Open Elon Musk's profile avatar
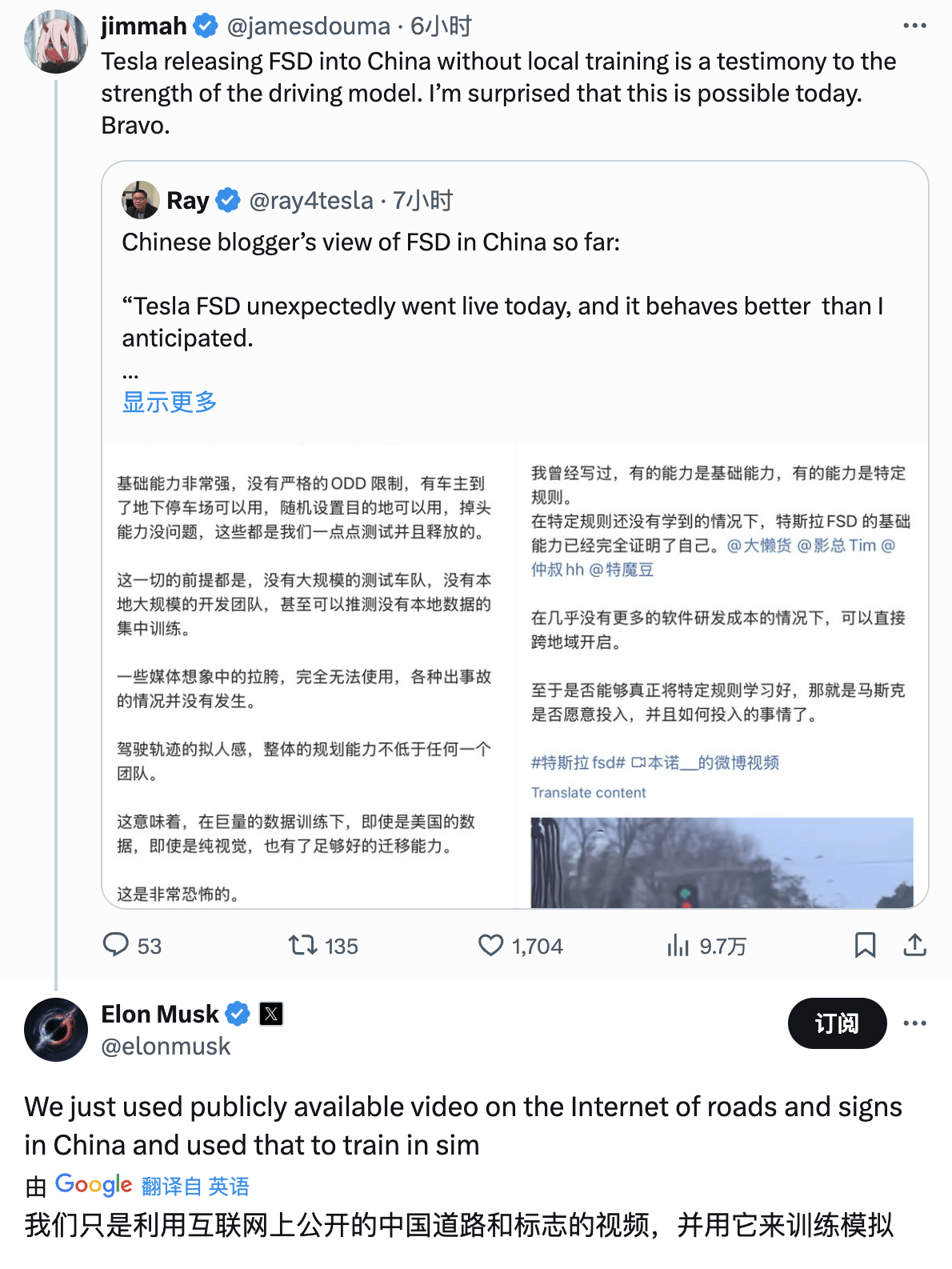The width and height of the screenshot is (952, 1269). [55, 1030]
